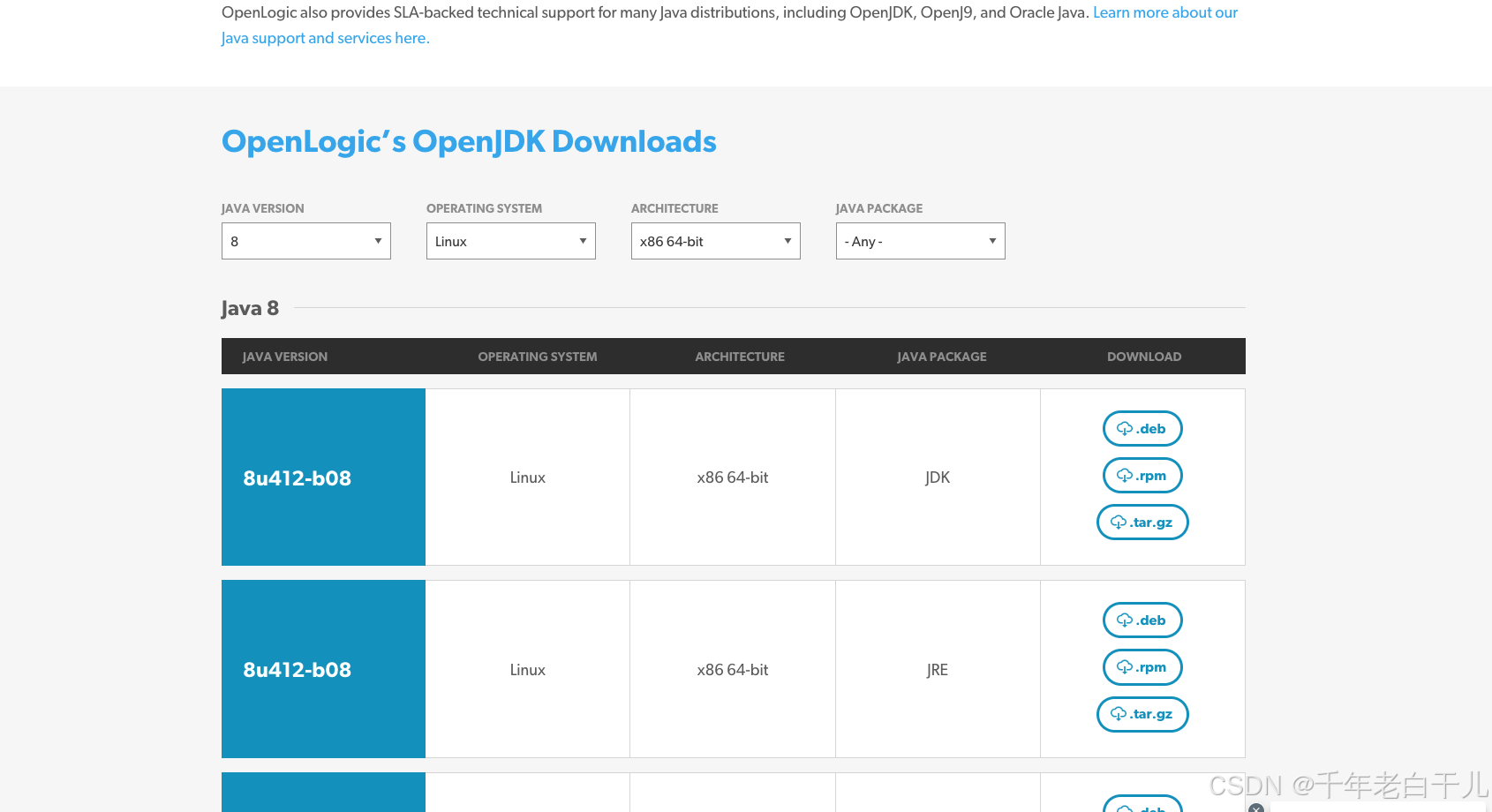Select the Linux cell in the JDK row
This screenshot has width=1492, height=812.
pos(528,477)
